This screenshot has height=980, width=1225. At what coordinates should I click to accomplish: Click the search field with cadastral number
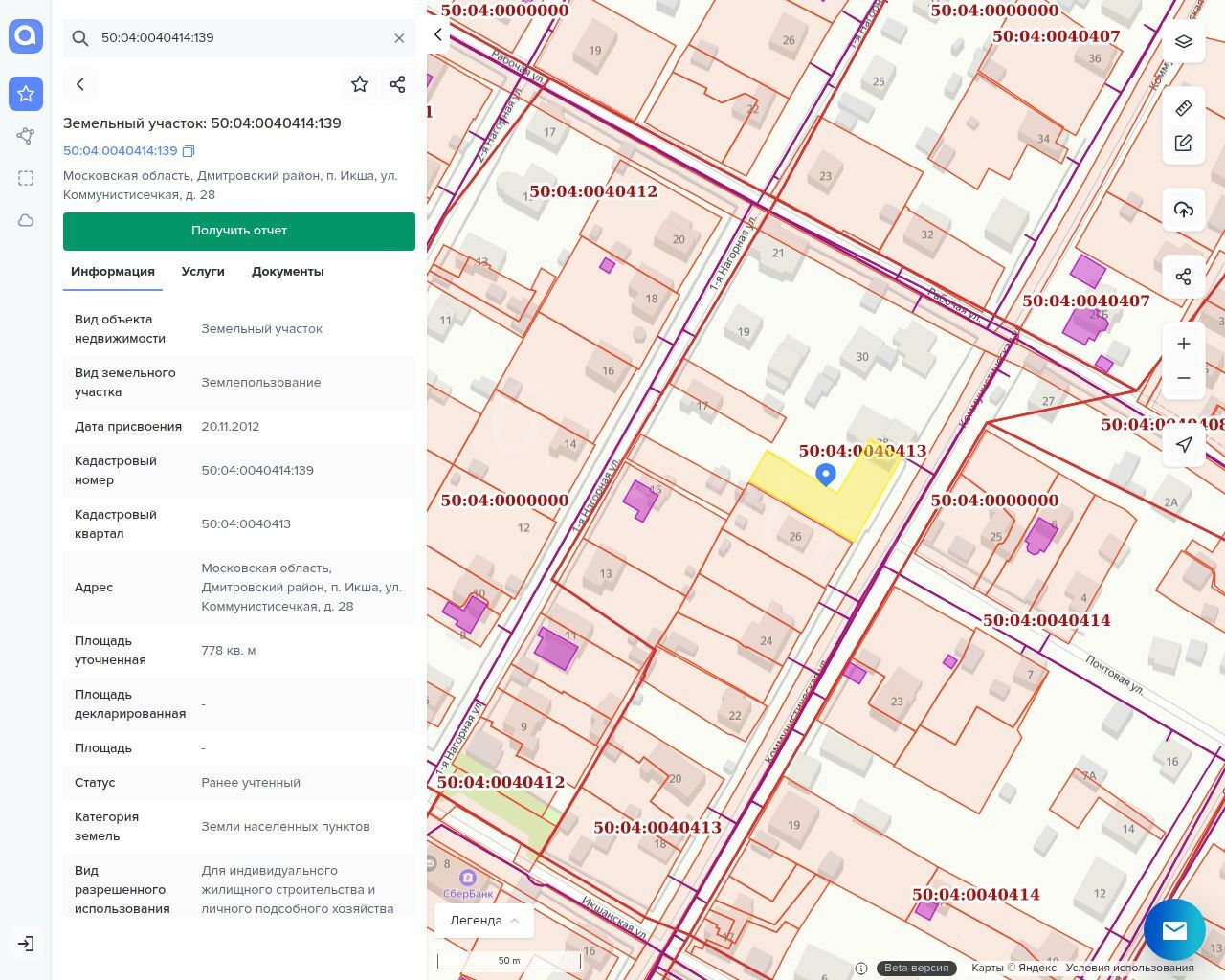coord(239,38)
